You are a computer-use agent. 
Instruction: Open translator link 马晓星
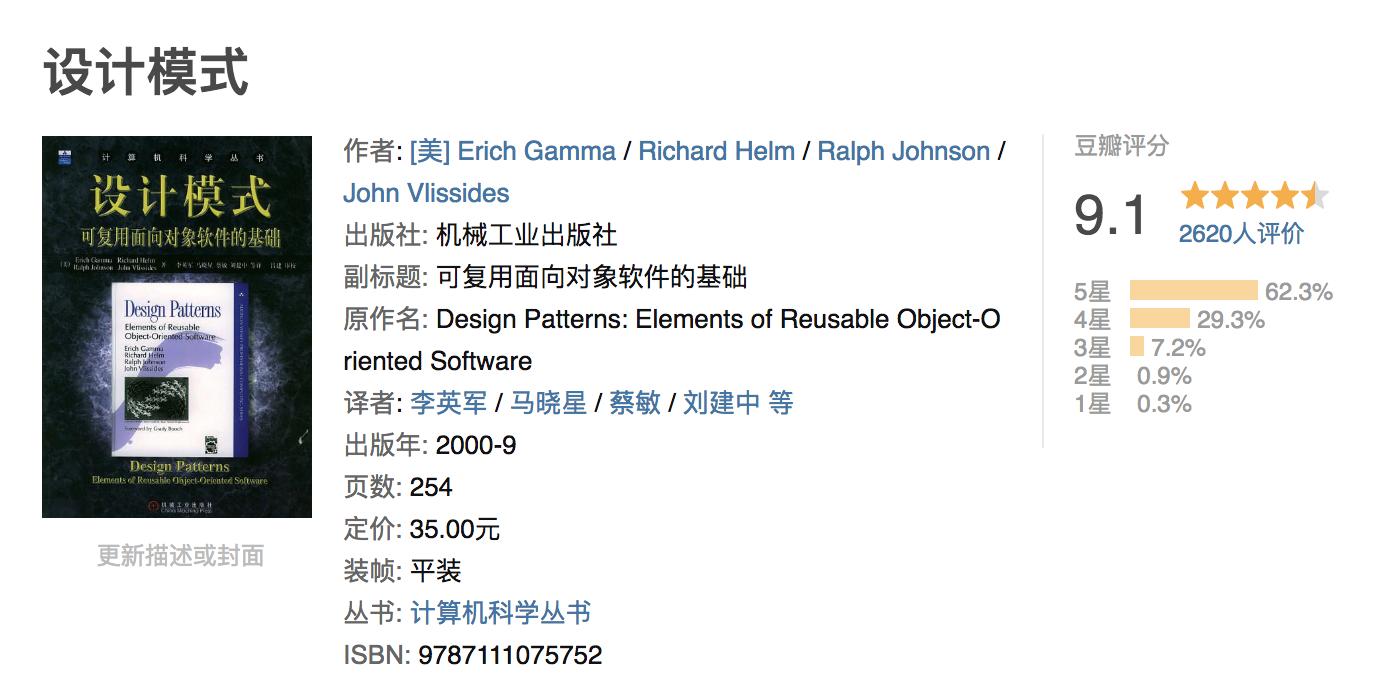click(x=548, y=403)
